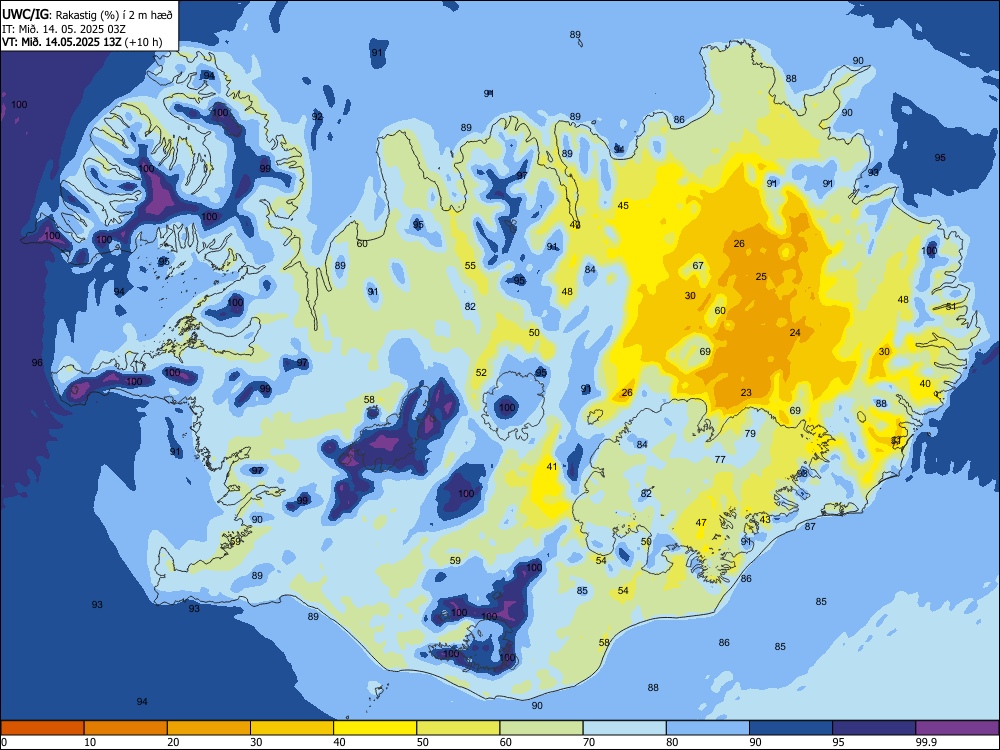Viewport: 1000px width, 750px height.
Task: Click the legend label '80'
Action: (672, 742)
